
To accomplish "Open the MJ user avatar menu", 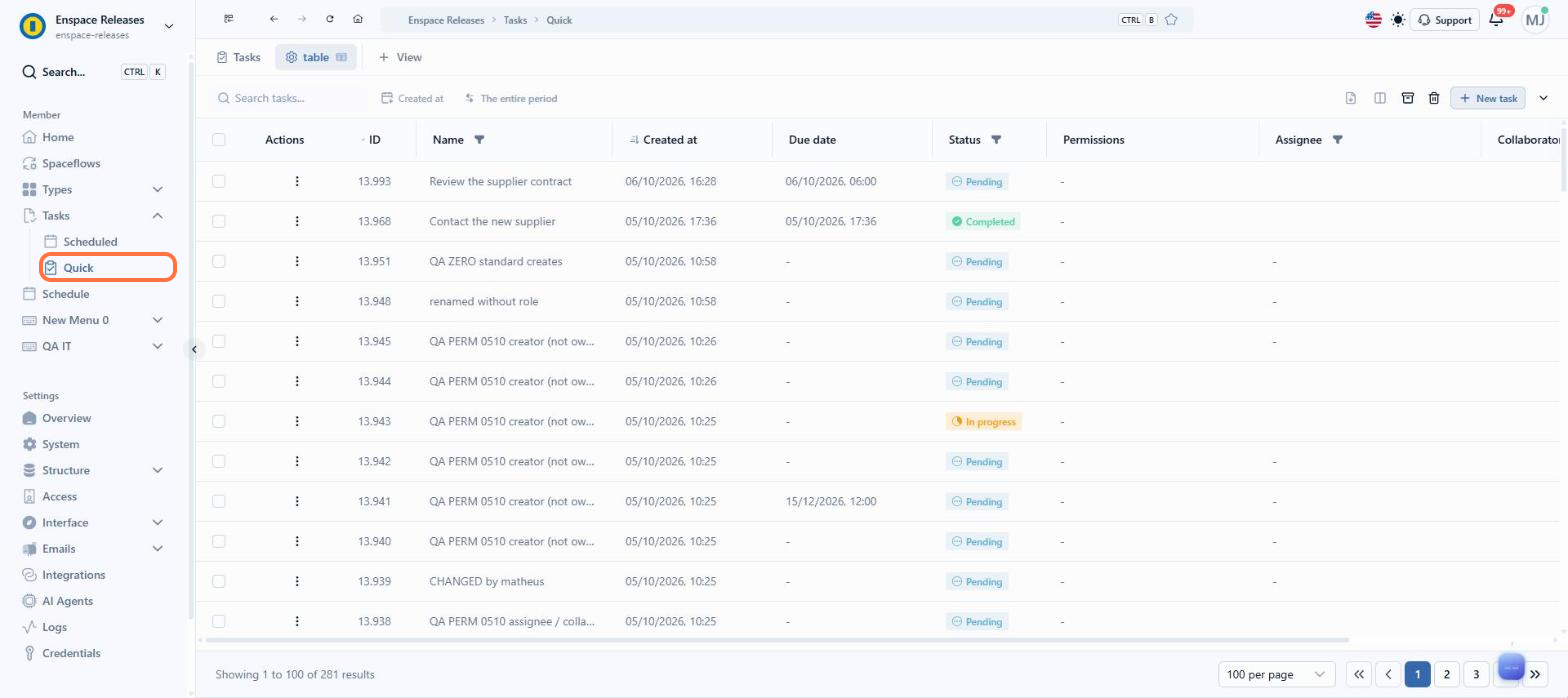I will [1535, 20].
